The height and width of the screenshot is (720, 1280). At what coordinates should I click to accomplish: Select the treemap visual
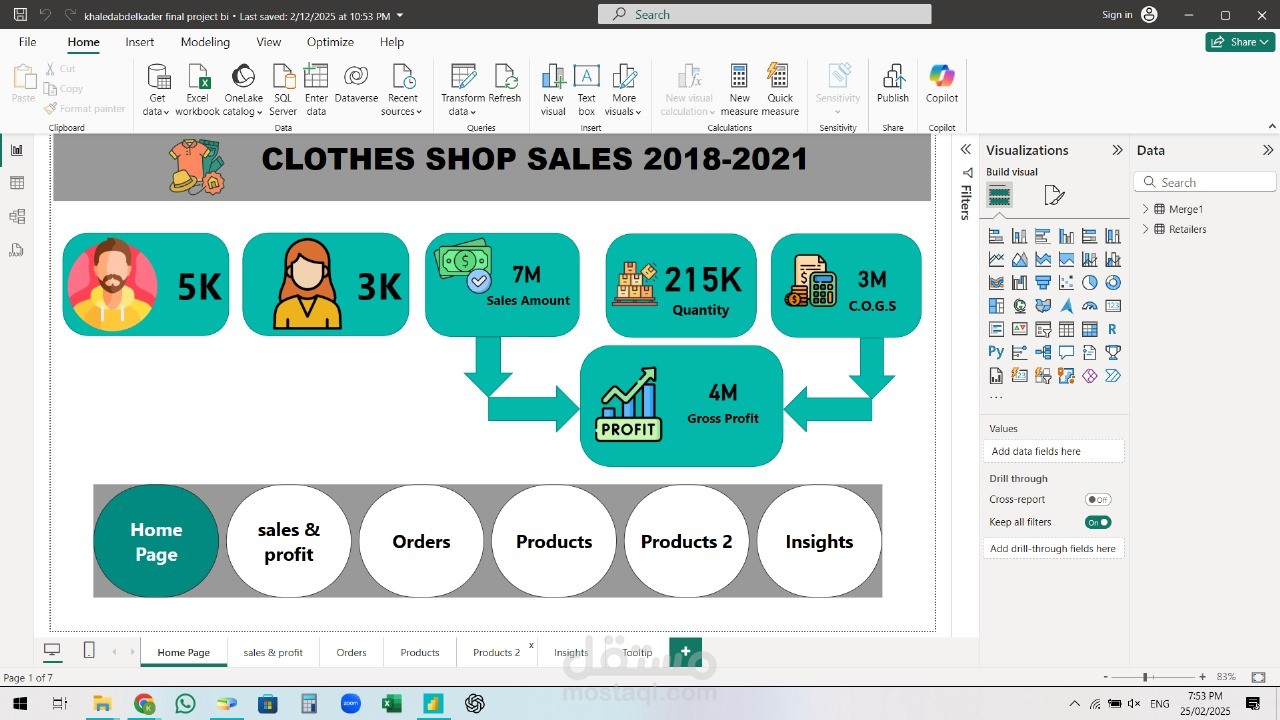tap(996, 306)
